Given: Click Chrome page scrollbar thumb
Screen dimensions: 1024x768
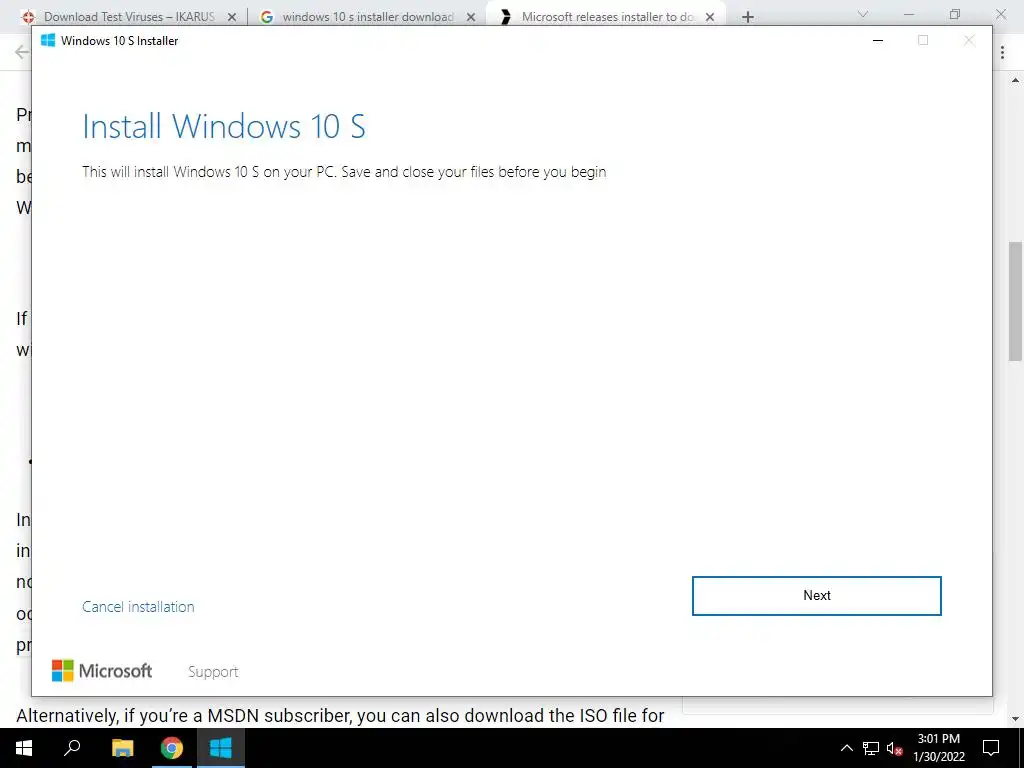Looking at the screenshot, I should [1015, 301].
